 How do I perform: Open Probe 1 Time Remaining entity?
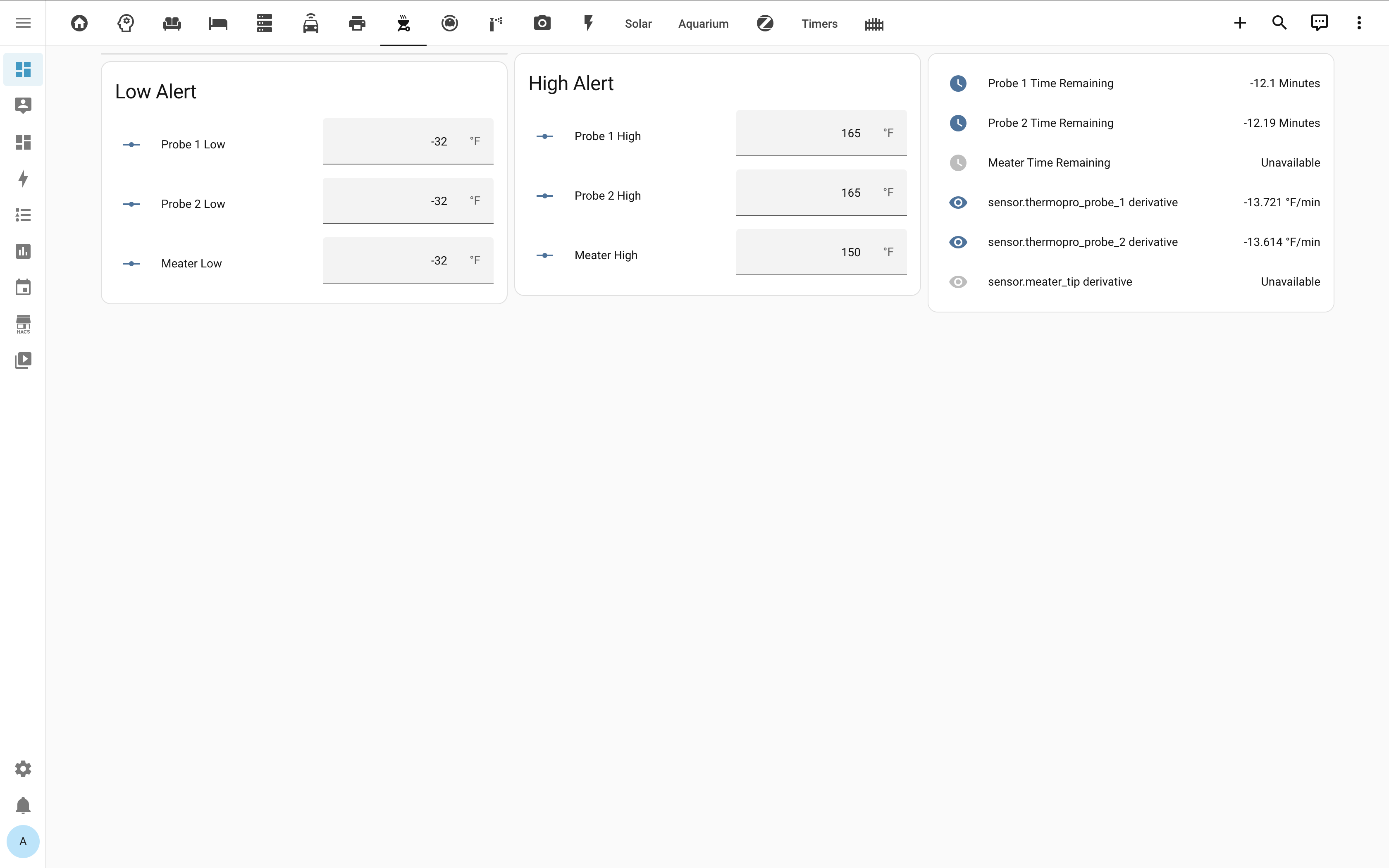click(x=1131, y=83)
